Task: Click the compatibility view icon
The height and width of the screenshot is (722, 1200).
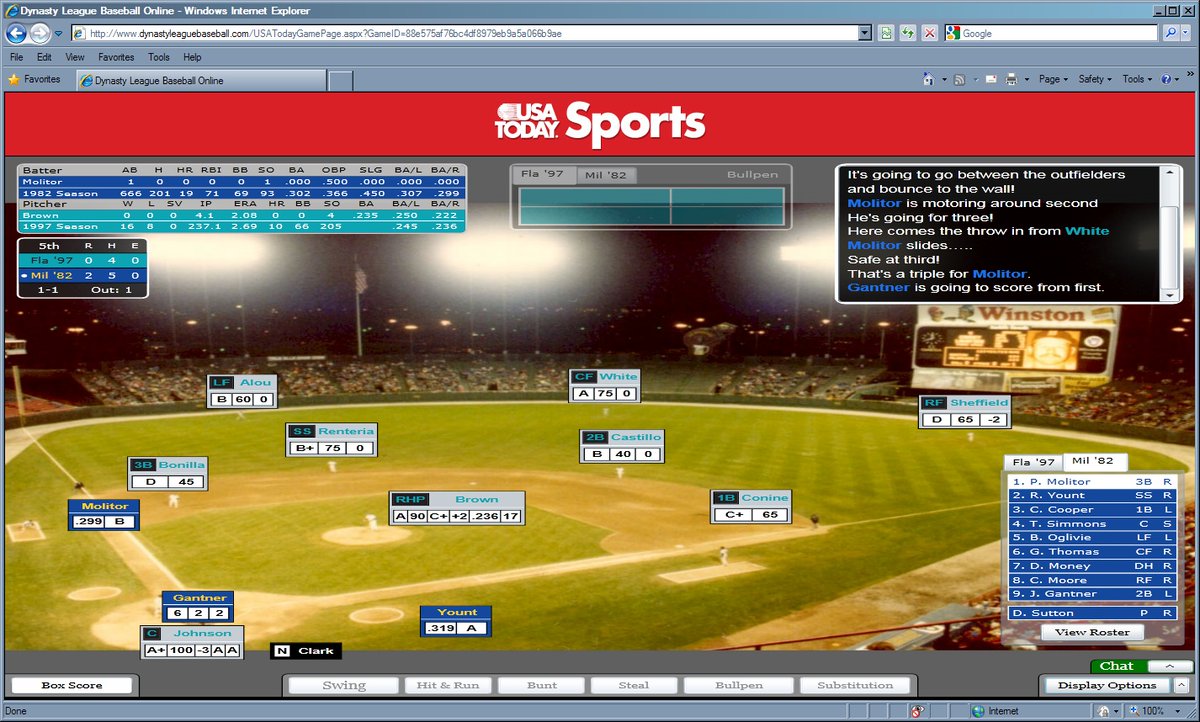Action: point(886,33)
